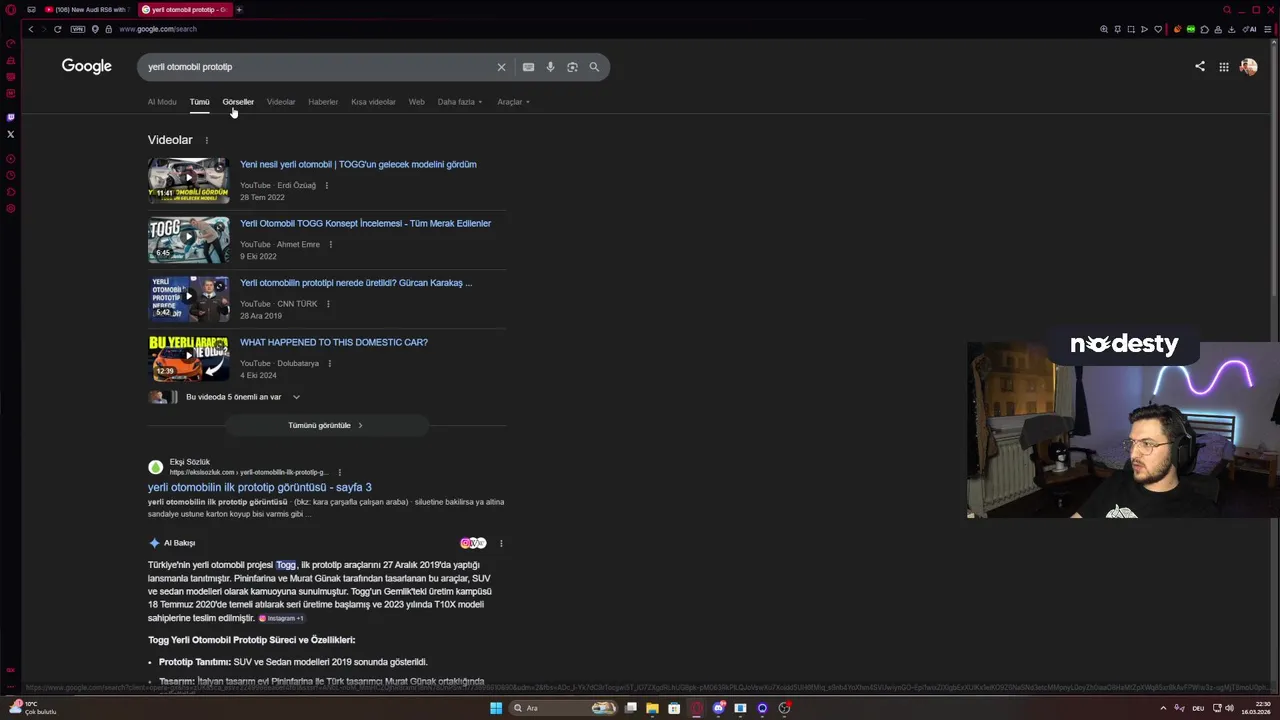Screen dimensions: 1280x720
Task: Open 'Yerli otomobilin prototipi nerede üretildi' link
Action: point(356,283)
